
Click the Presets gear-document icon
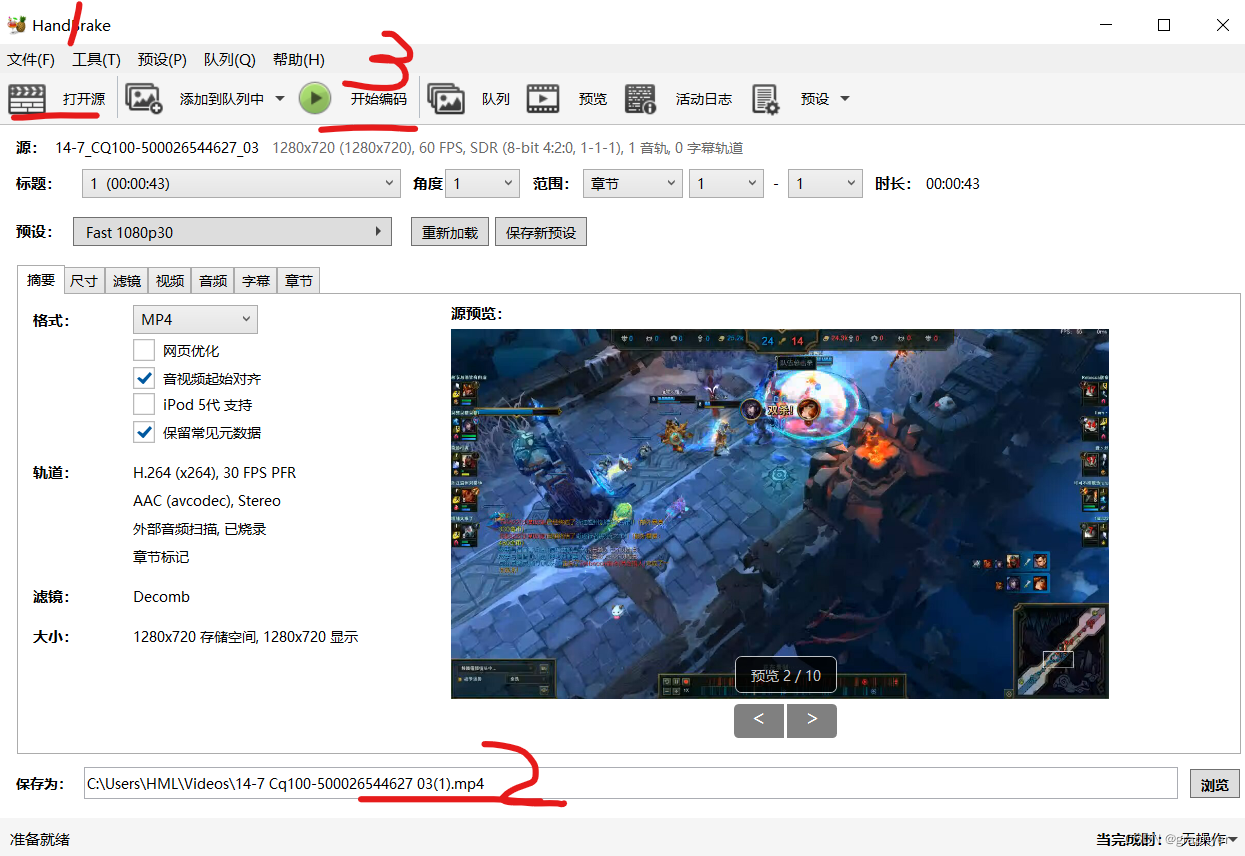pyautogui.click(x=766, y=99)
